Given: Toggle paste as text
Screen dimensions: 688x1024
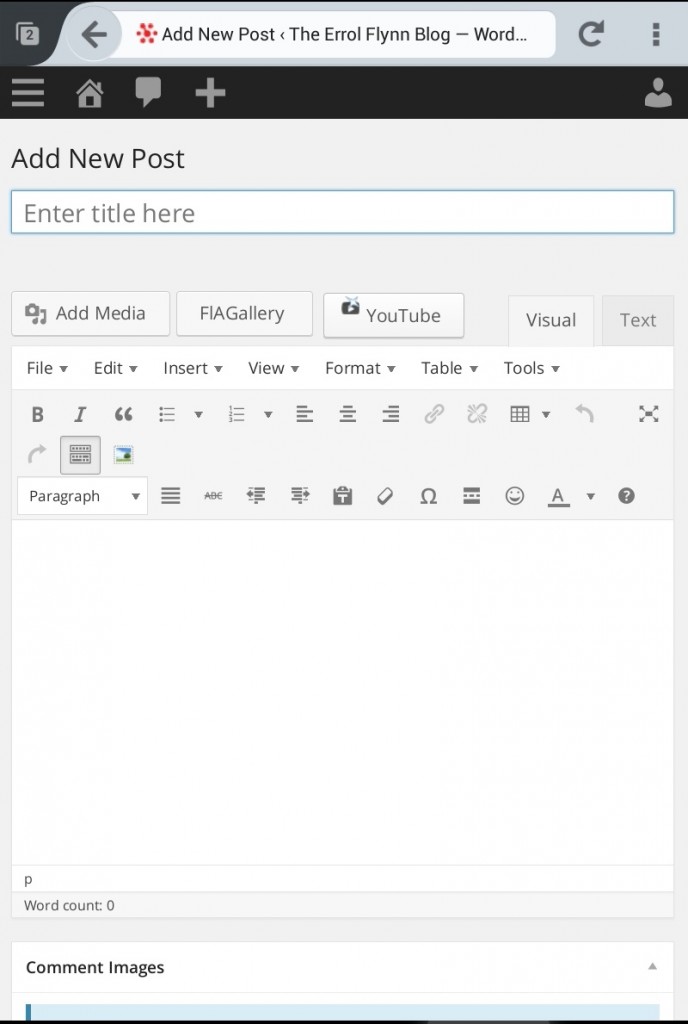Looking at the screenshot, I should point(343,496).
